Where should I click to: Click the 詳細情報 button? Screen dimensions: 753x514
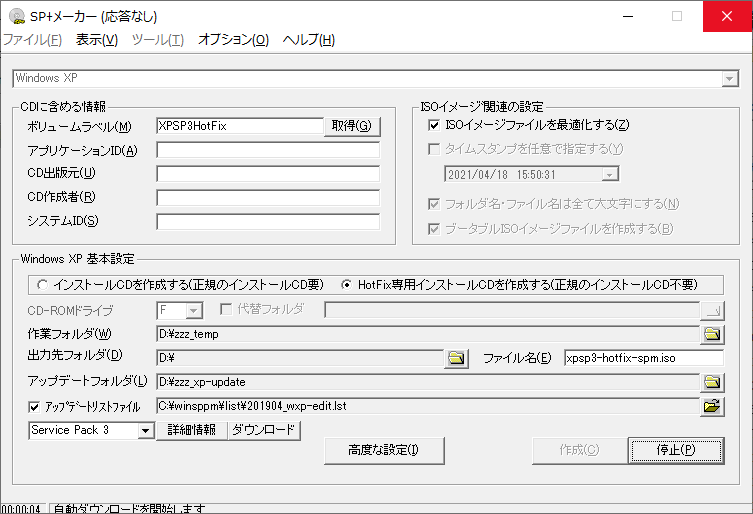click(x=192, y=430)
